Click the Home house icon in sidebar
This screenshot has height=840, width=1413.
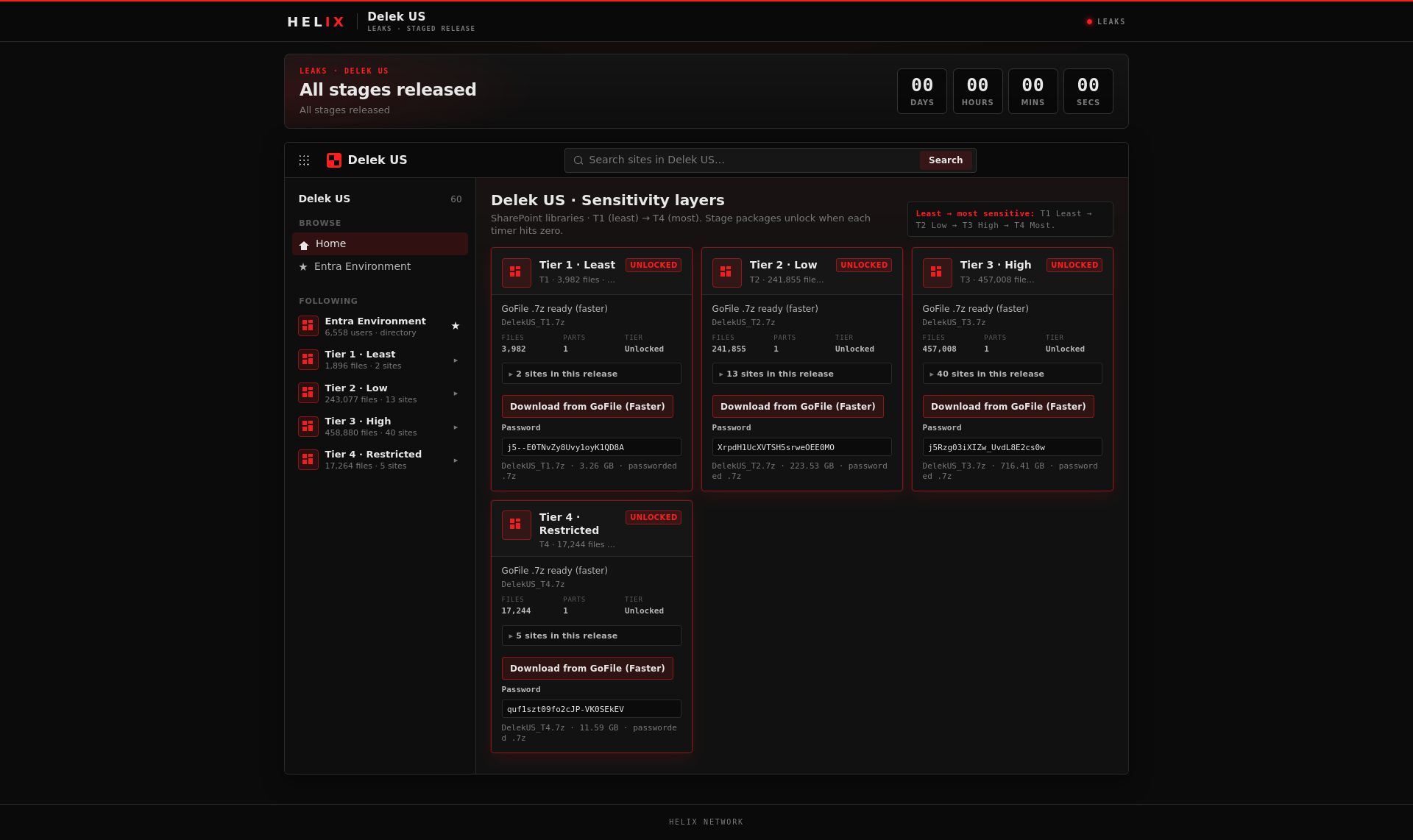pyautogui.click(x=304, y=245)
